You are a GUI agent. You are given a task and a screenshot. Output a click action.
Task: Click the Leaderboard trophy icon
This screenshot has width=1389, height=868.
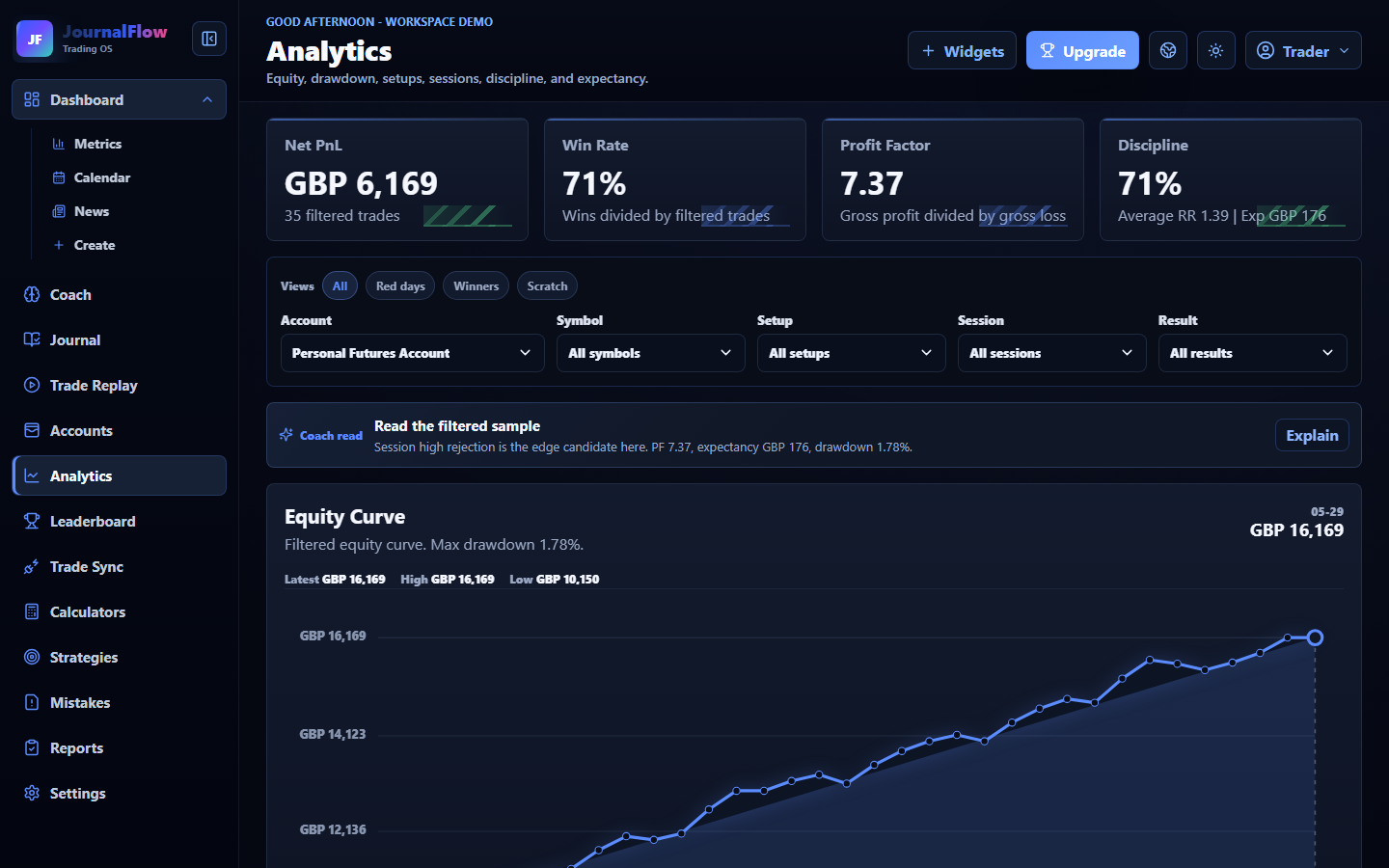click(x=32, y=521)
